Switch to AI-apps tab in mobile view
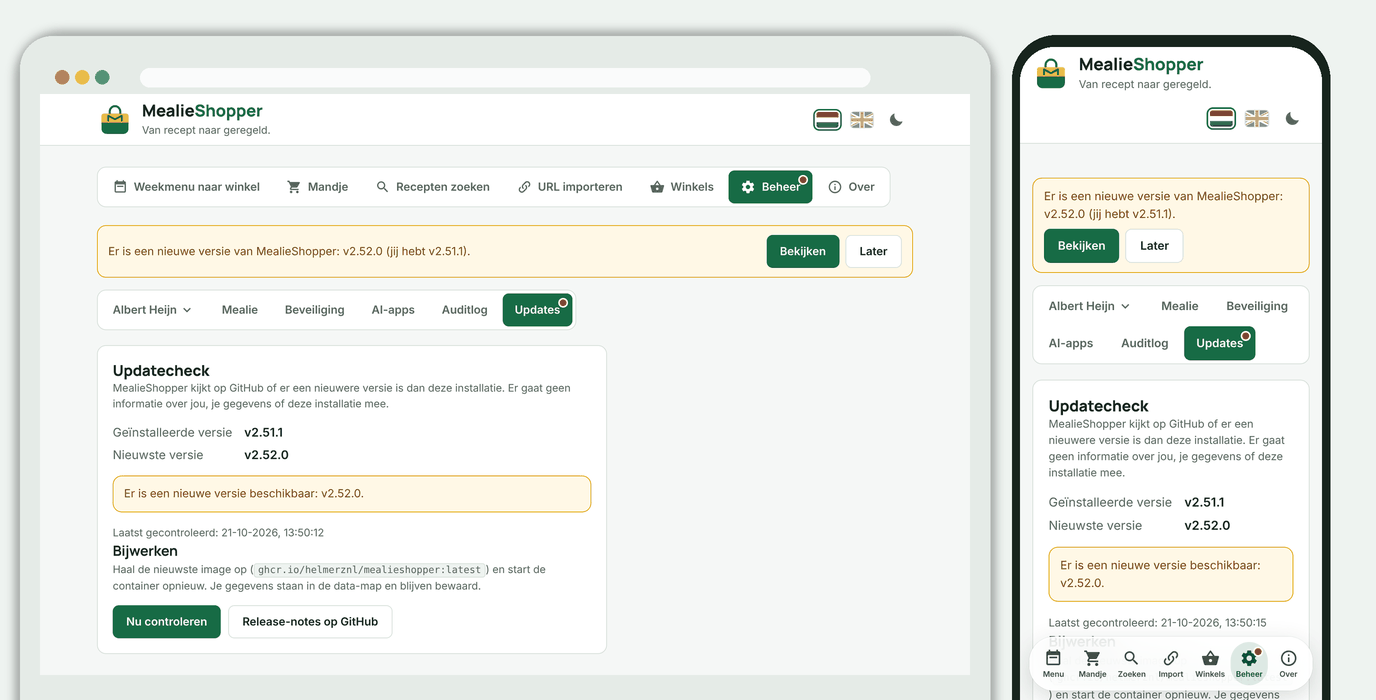This screenshot has width=1376, height=700. pyautogui.click(x=1071, y=343)
